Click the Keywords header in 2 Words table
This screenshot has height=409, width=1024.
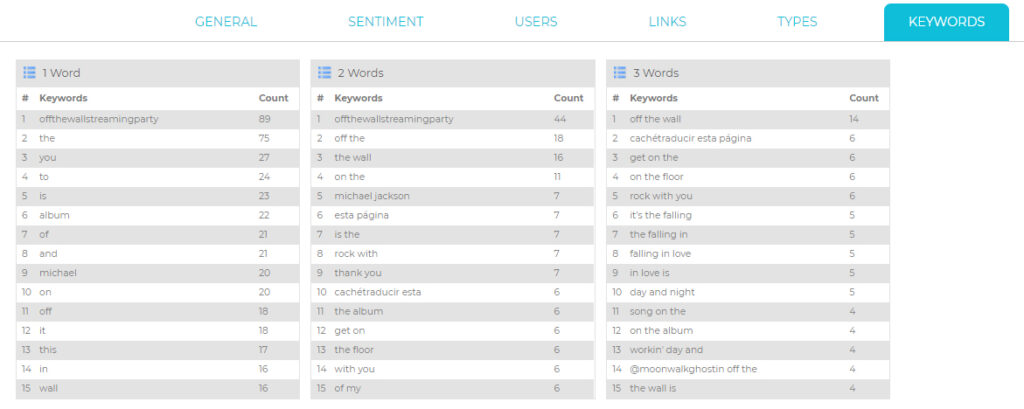(359, 98)
